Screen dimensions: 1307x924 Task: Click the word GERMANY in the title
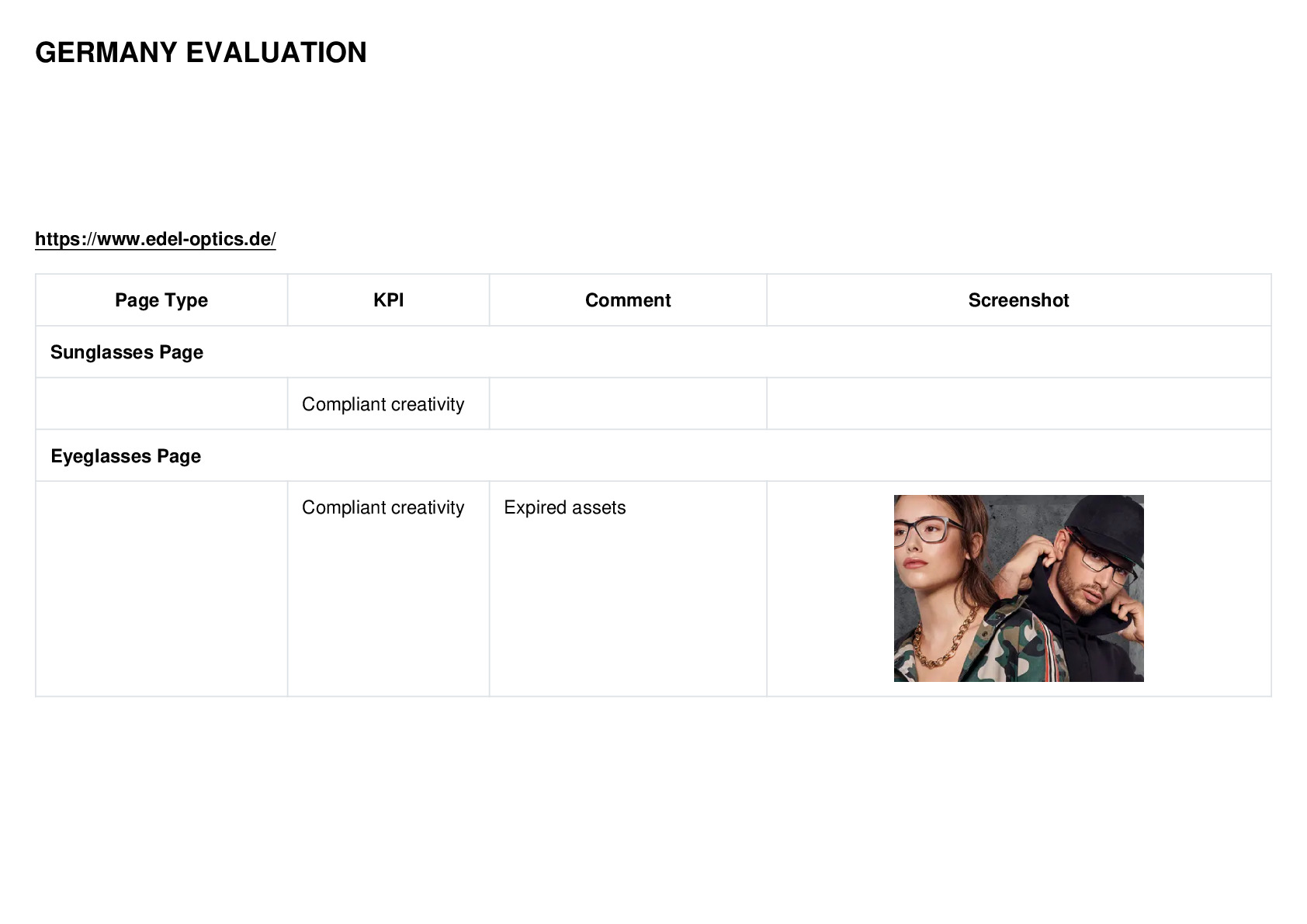coord(106,53)
